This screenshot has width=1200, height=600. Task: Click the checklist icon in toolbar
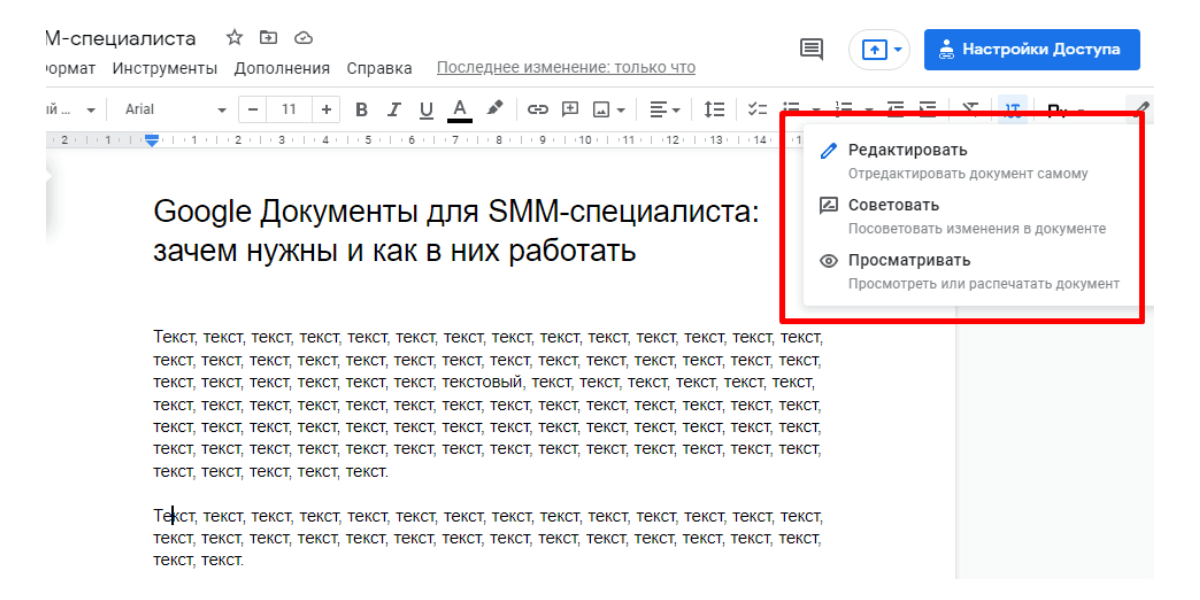coord(757,109)
